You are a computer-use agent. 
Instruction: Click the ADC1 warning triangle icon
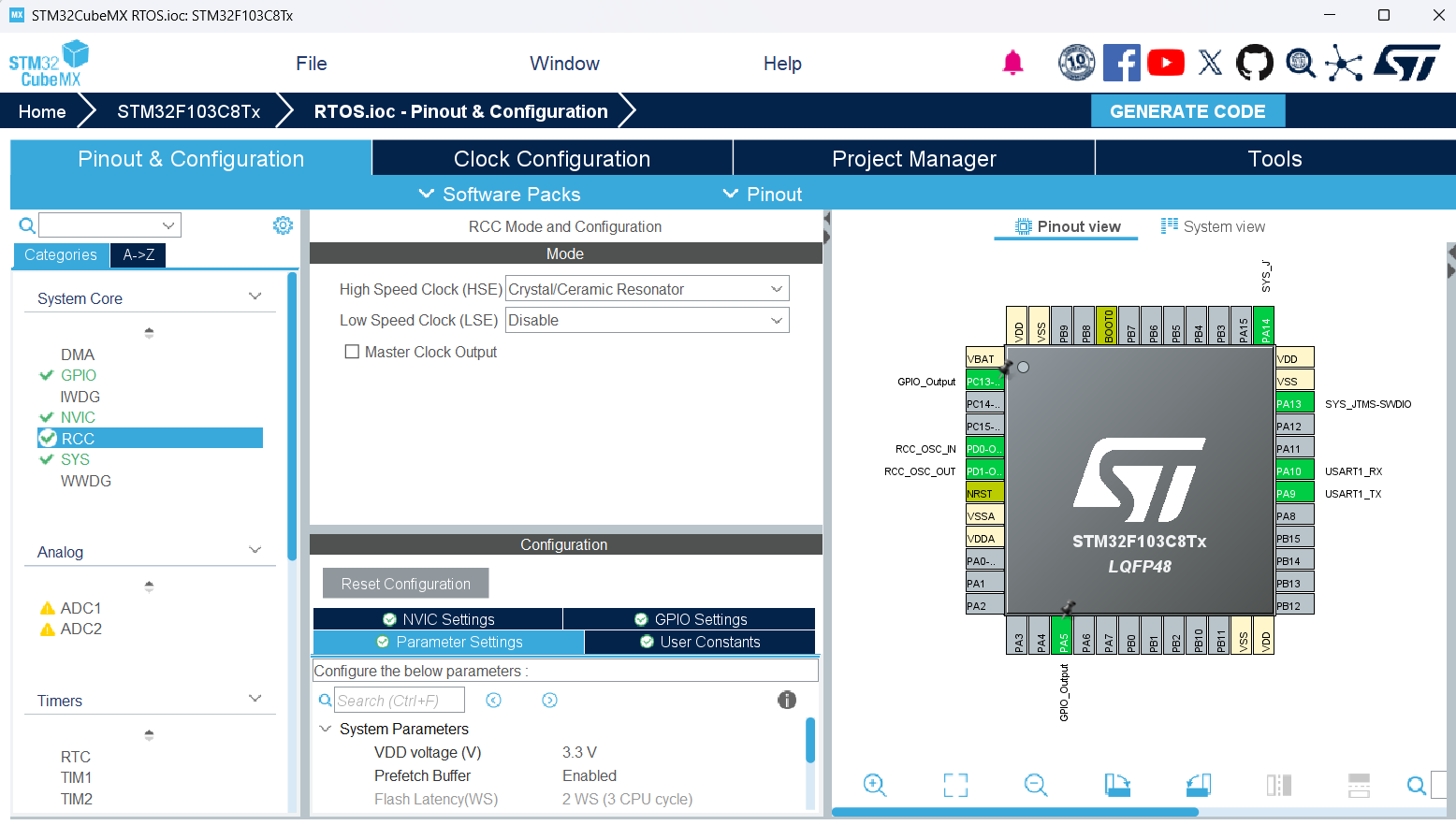pyautogui.click(x=47, y=608)
